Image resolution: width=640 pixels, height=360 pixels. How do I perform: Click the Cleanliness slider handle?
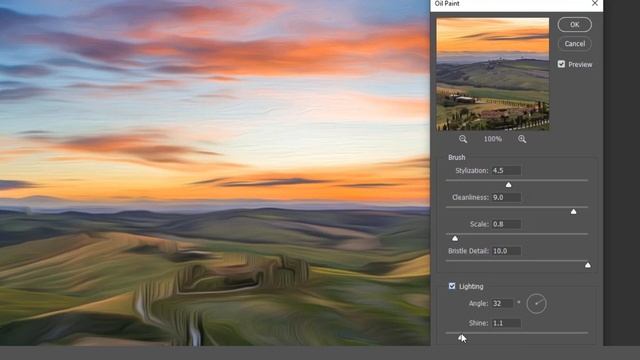coord(573,211)
